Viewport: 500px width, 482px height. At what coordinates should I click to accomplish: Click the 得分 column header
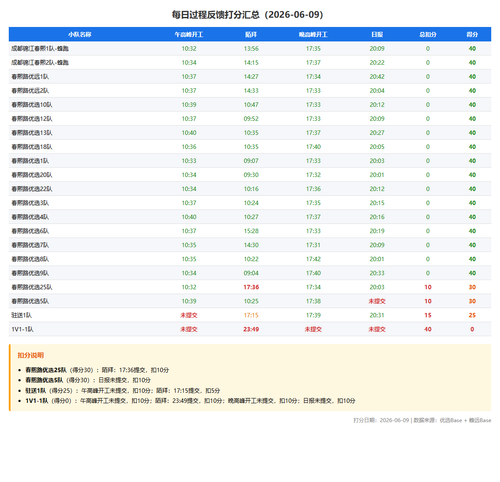click(472, 34)
